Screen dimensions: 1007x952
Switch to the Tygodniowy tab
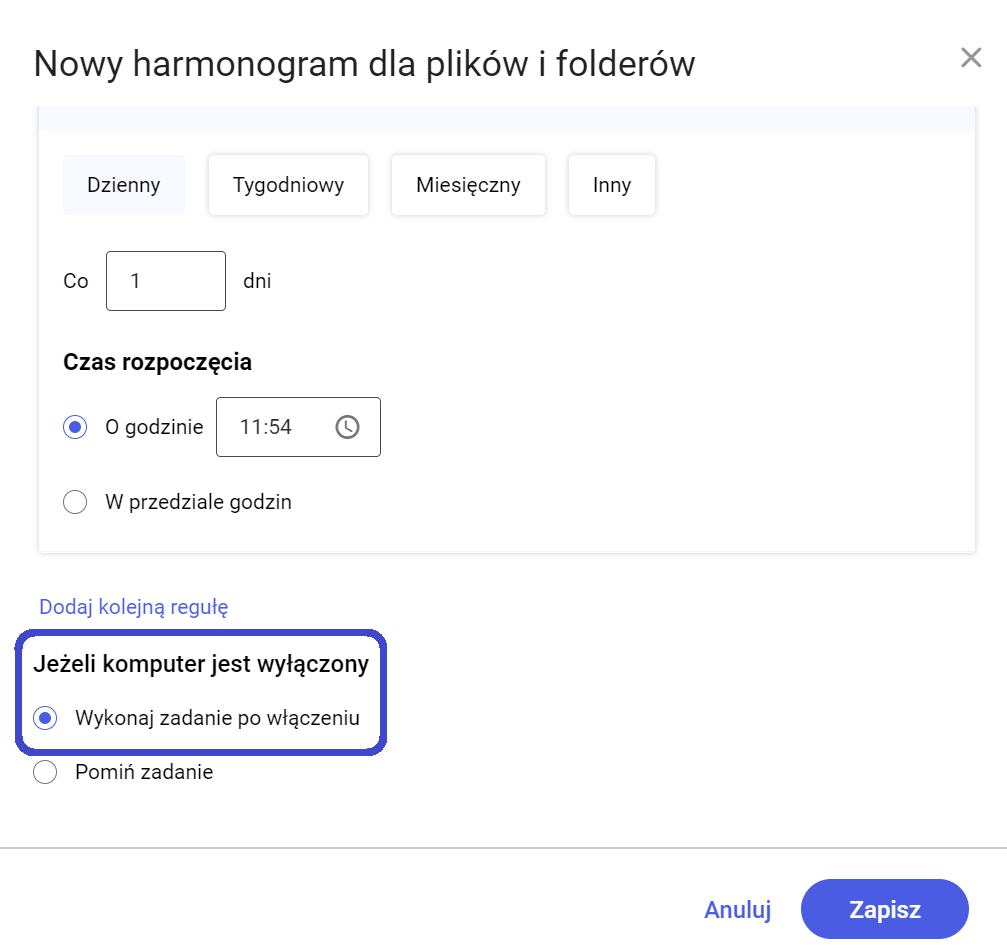pyautogui.click(x=288, y=185)
